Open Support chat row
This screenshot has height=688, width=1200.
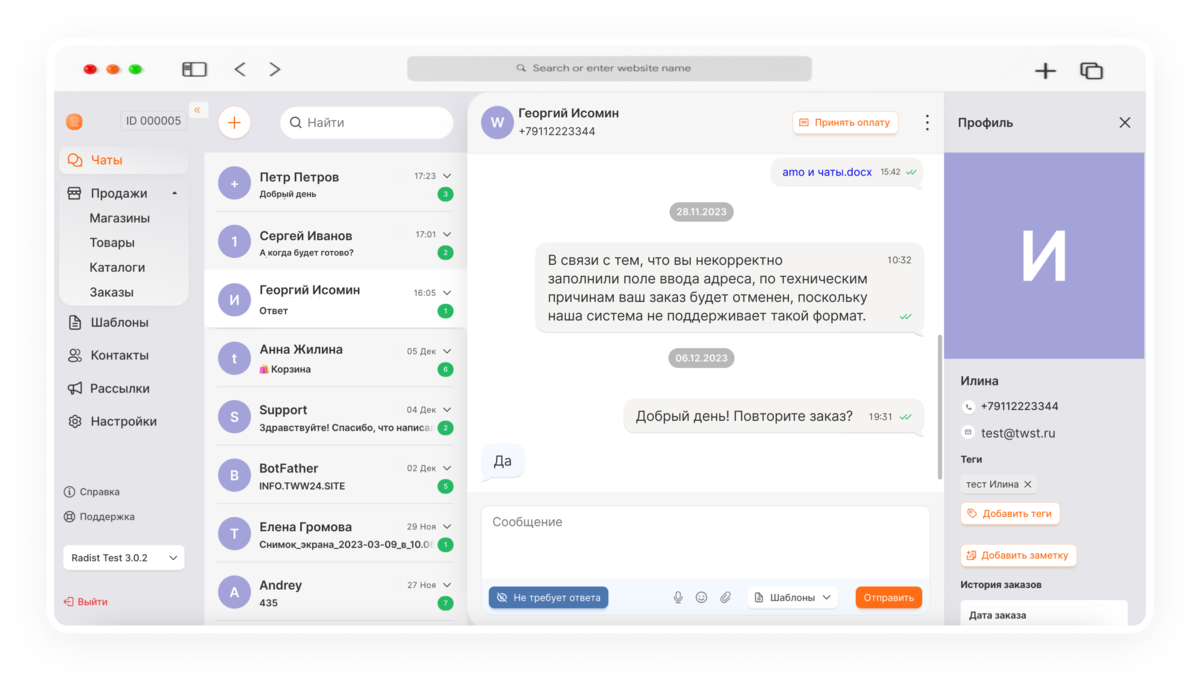[335, 417]
